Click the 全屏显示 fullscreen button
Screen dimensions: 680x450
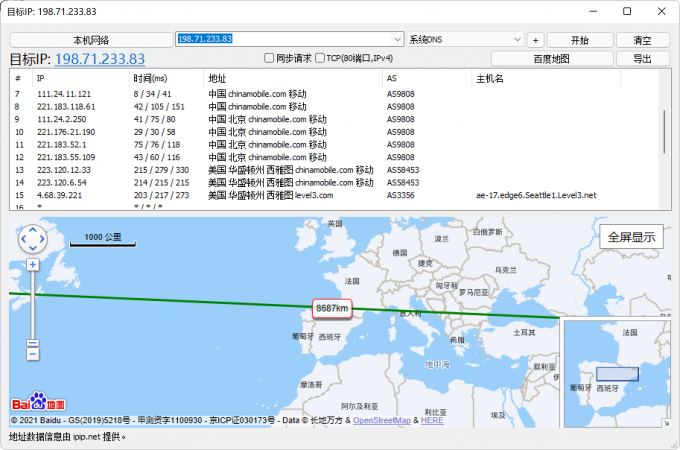point(631,237)
